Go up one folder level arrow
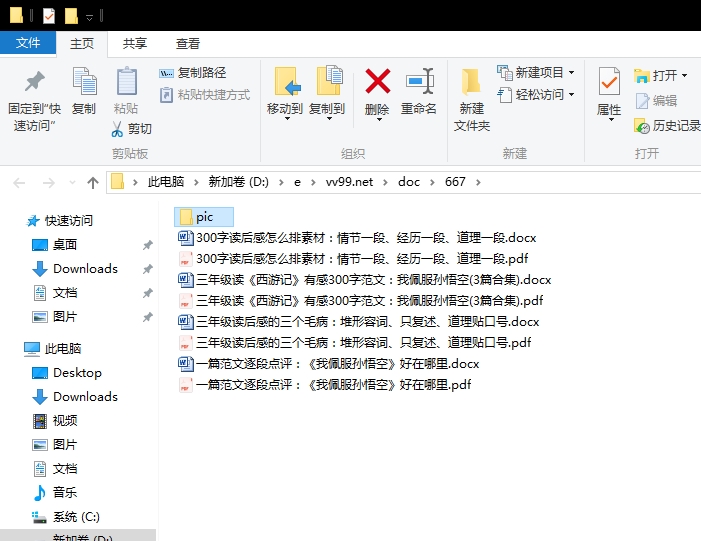The height and width of the screenshot is (541, 701). 93,182
